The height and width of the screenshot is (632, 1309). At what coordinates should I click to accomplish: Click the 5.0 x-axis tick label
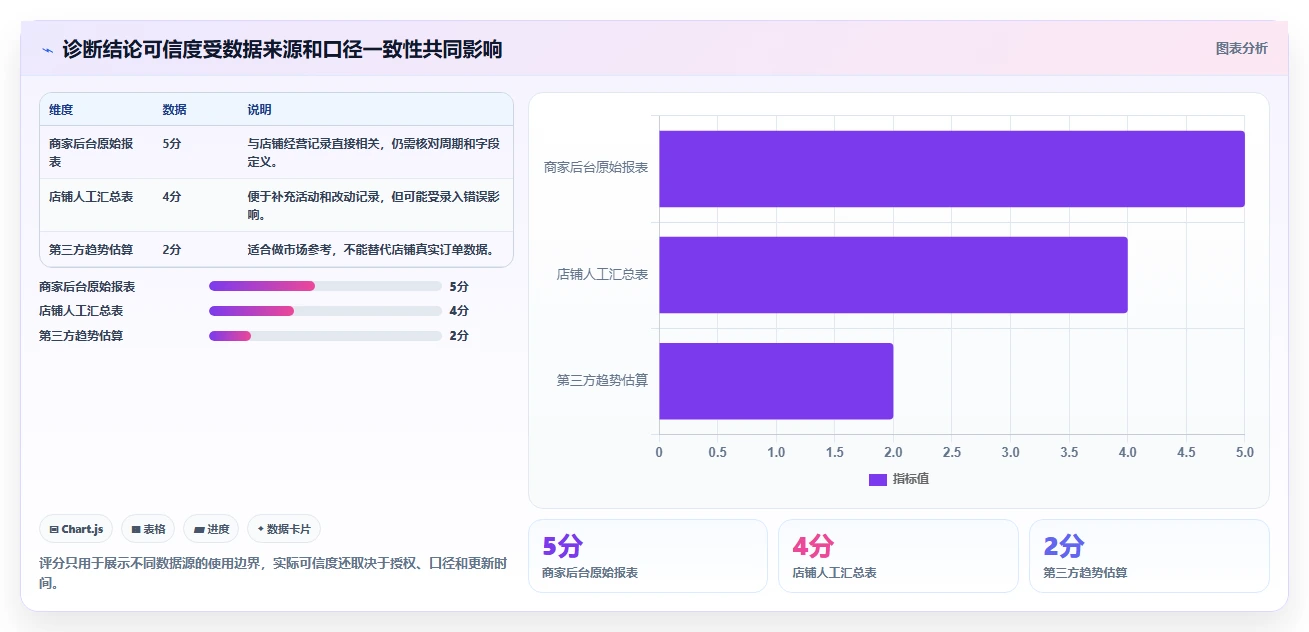[x=1245, y=452]
